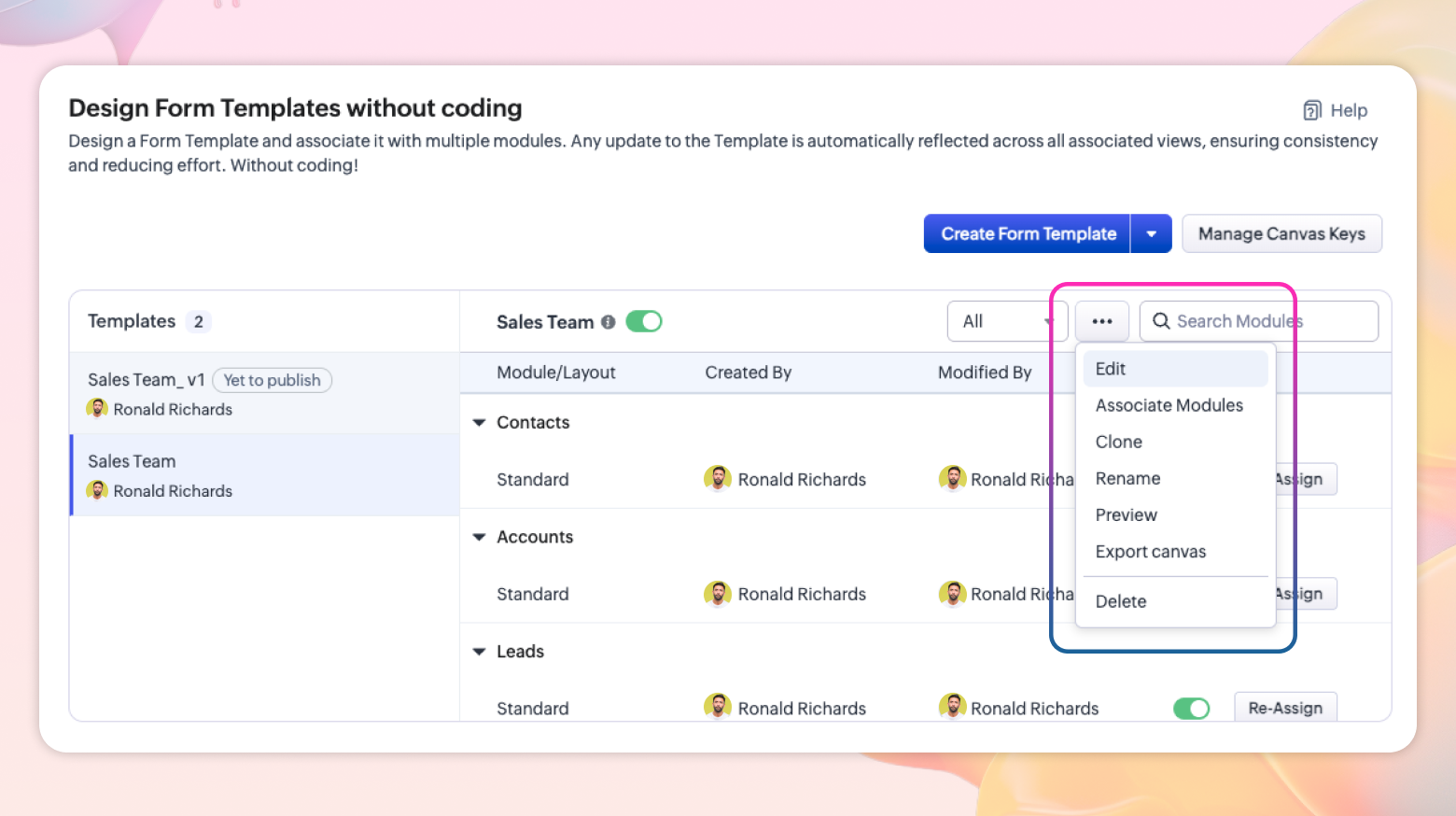This screenshot has height=816, width=1456.
Task: Select the Sales Team_v1 template
Action: [x=264, y=393]
